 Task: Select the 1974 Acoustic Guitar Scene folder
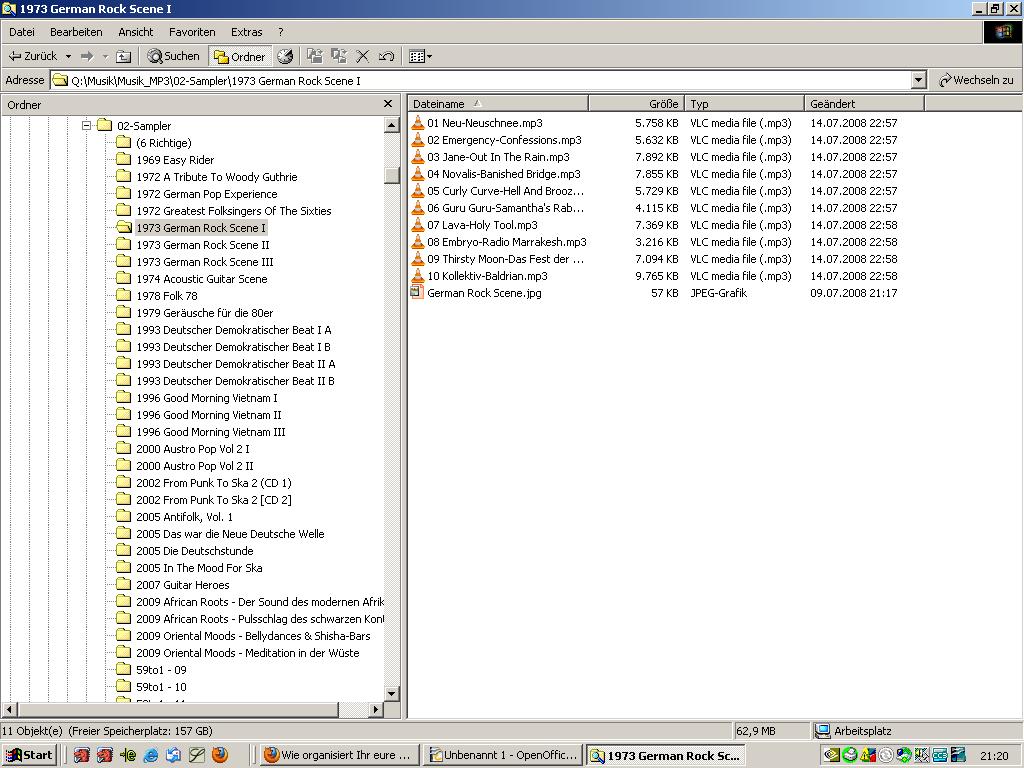tap(201, 279)
